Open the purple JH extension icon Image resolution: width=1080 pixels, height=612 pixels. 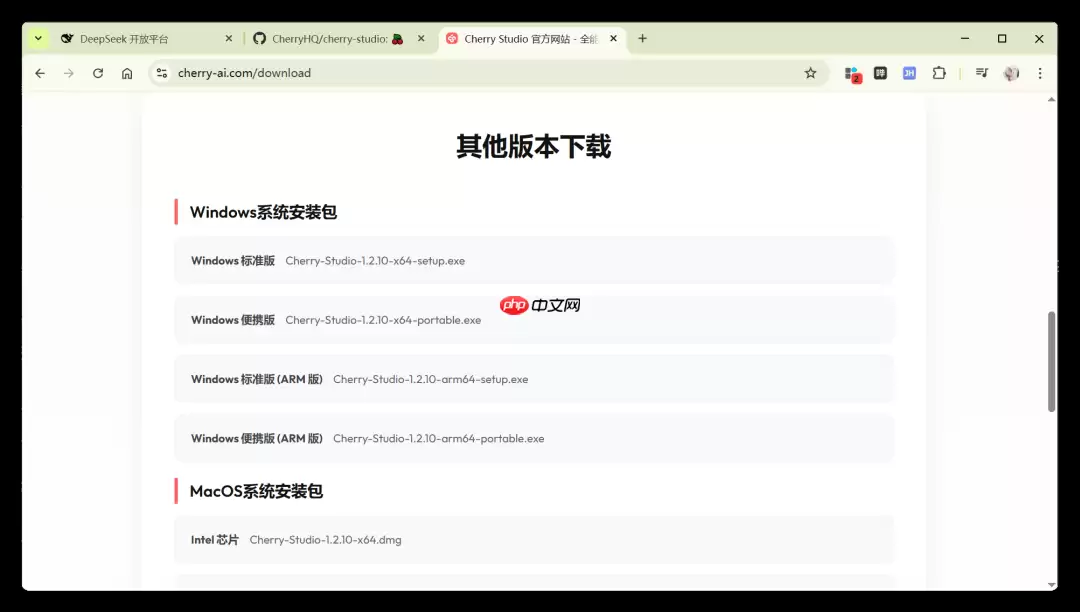tap(908, 72)
